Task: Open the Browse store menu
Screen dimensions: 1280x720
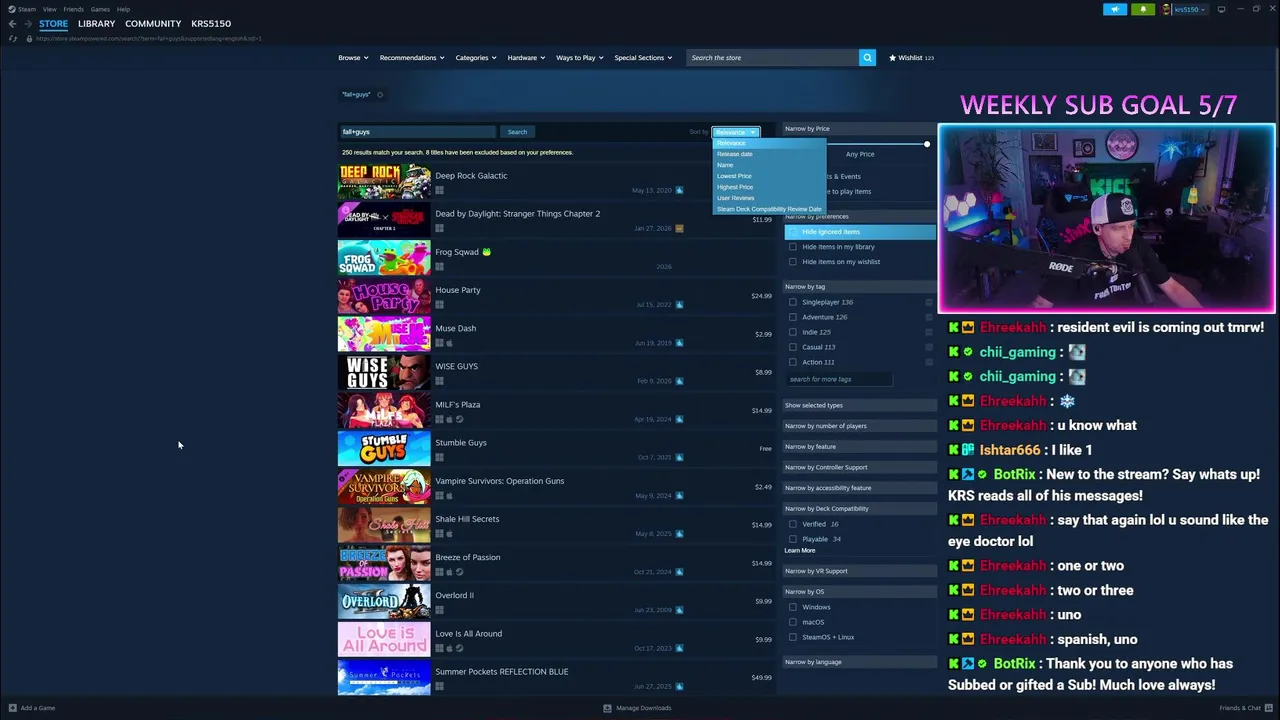Action: [x=352, y=58]
